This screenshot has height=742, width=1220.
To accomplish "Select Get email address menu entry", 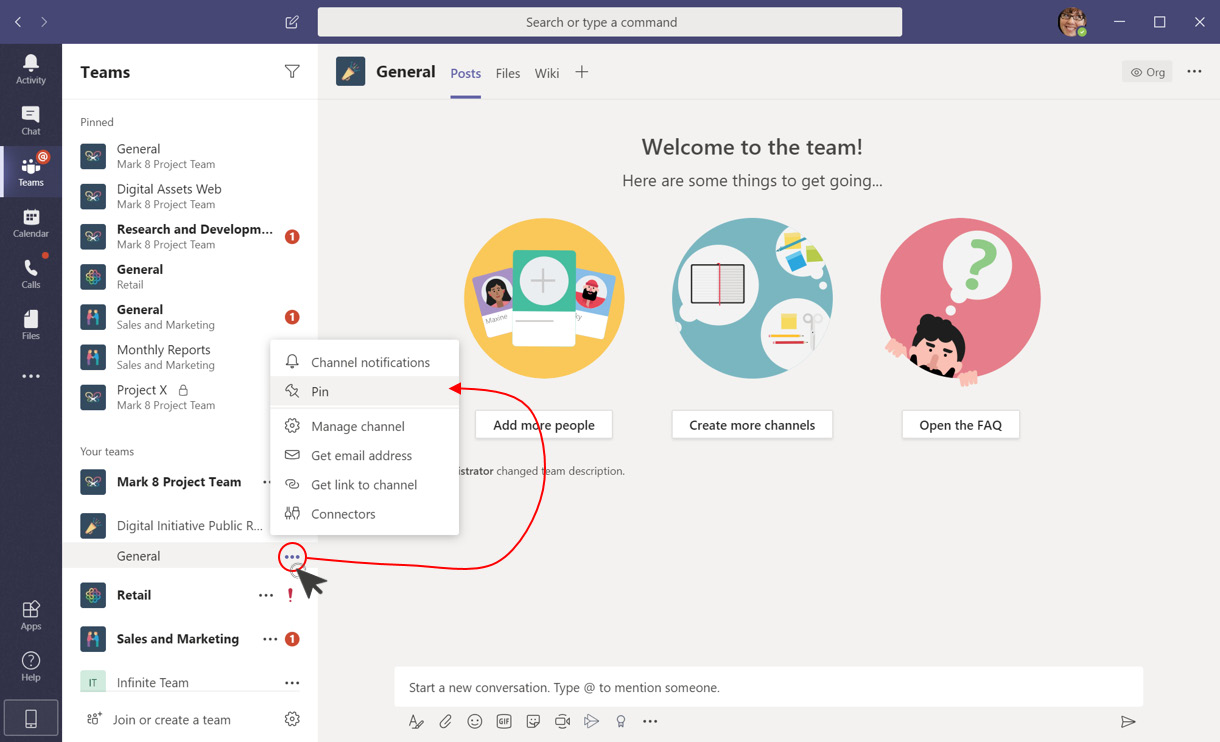I will click(364, 455).
